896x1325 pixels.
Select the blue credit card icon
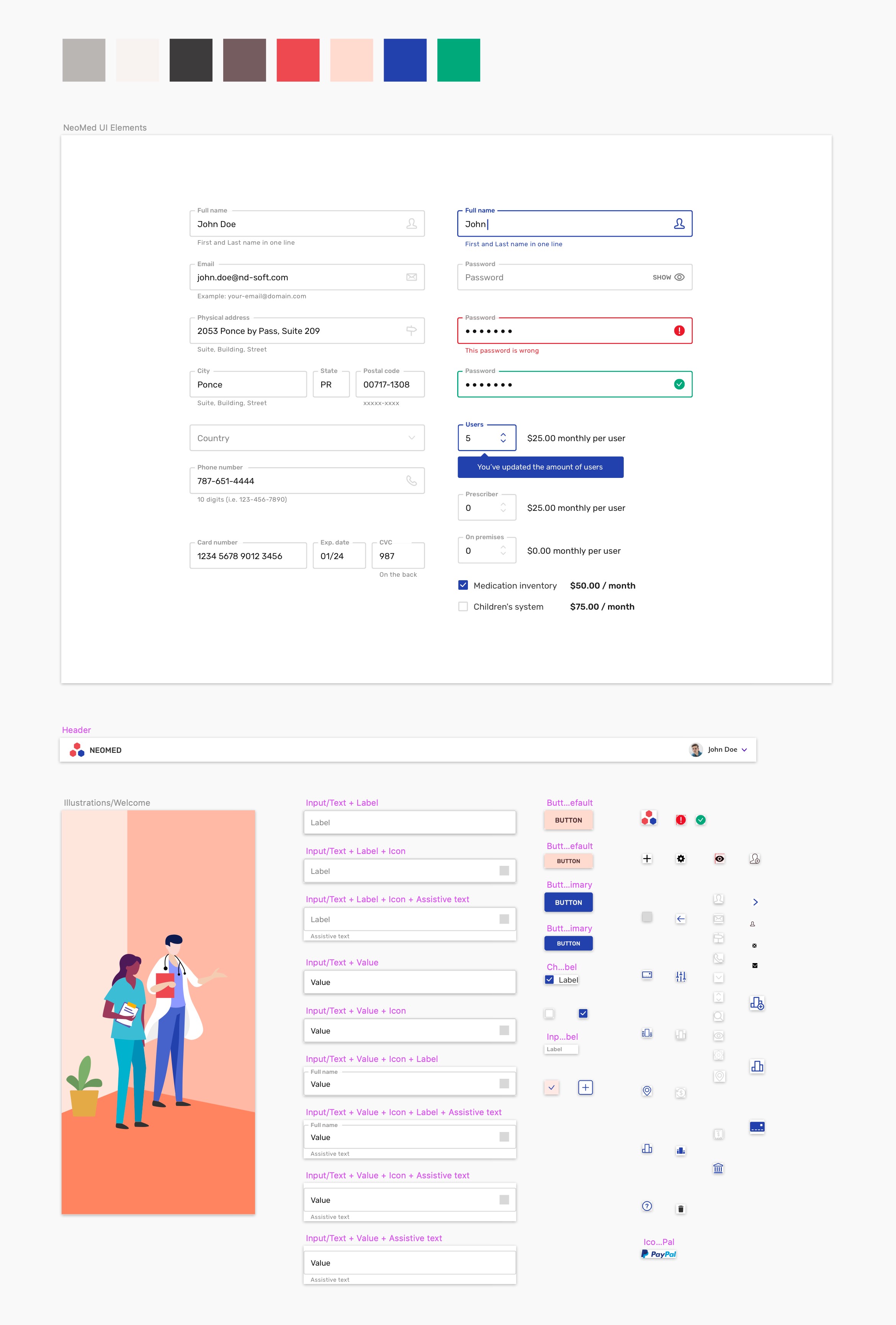[x=757, y=1127]
